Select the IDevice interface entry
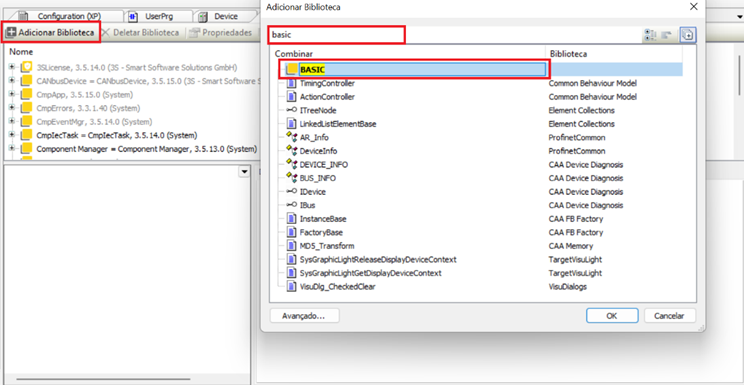Viewport: 744px width, 385px height. [313, 192]
